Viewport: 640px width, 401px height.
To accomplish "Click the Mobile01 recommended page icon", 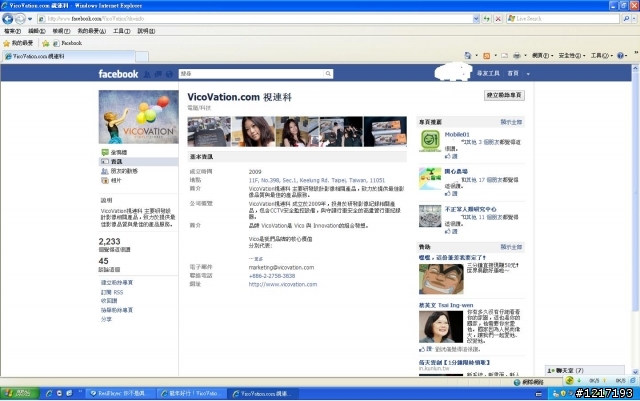I will pyautogui.click(x=430, y=140).
